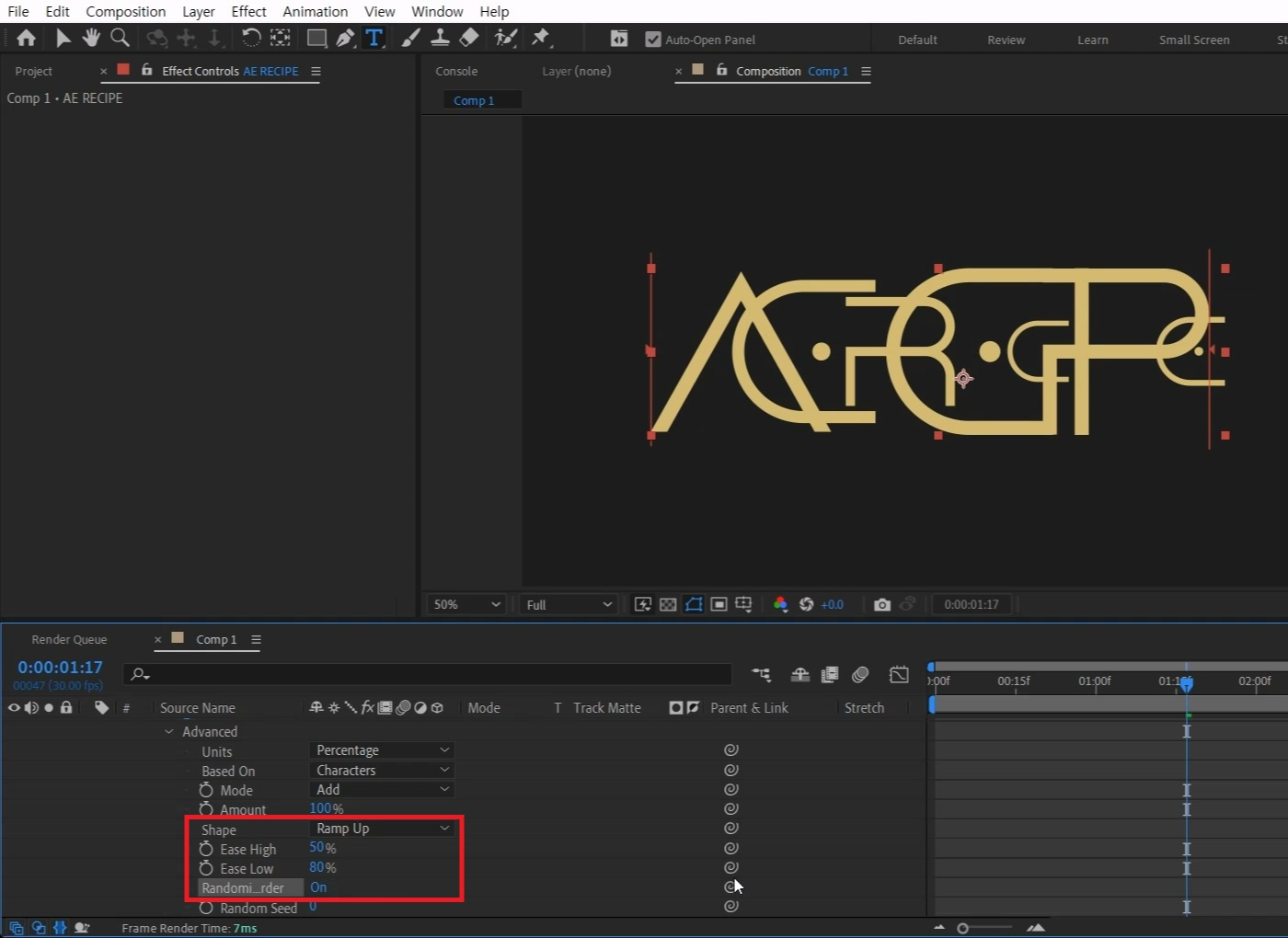The image size is (1288, 938).
Task: Open the Window menu
Action: coord(437,11)
